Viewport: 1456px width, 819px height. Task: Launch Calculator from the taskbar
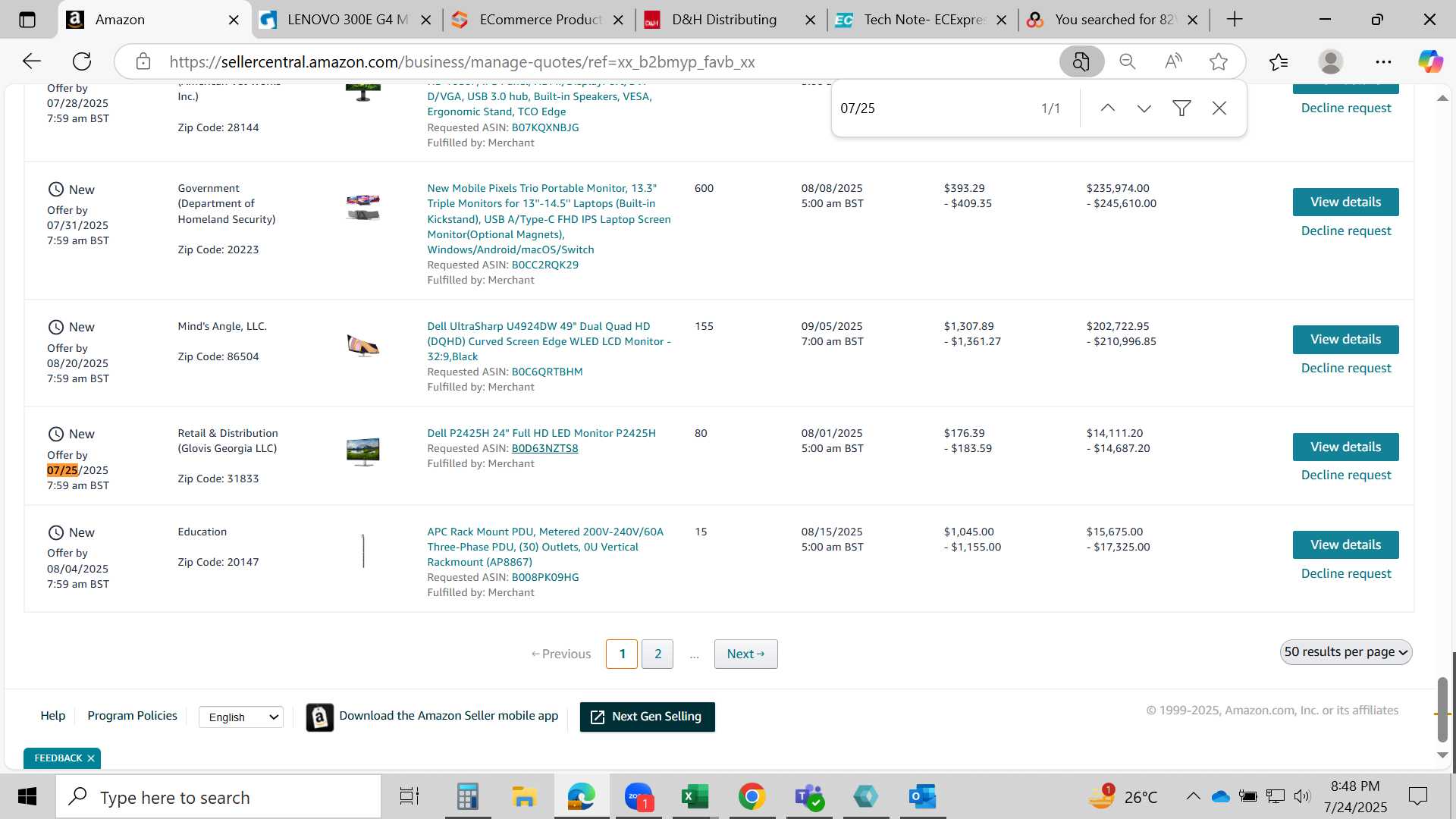click(x=467, y=797)
